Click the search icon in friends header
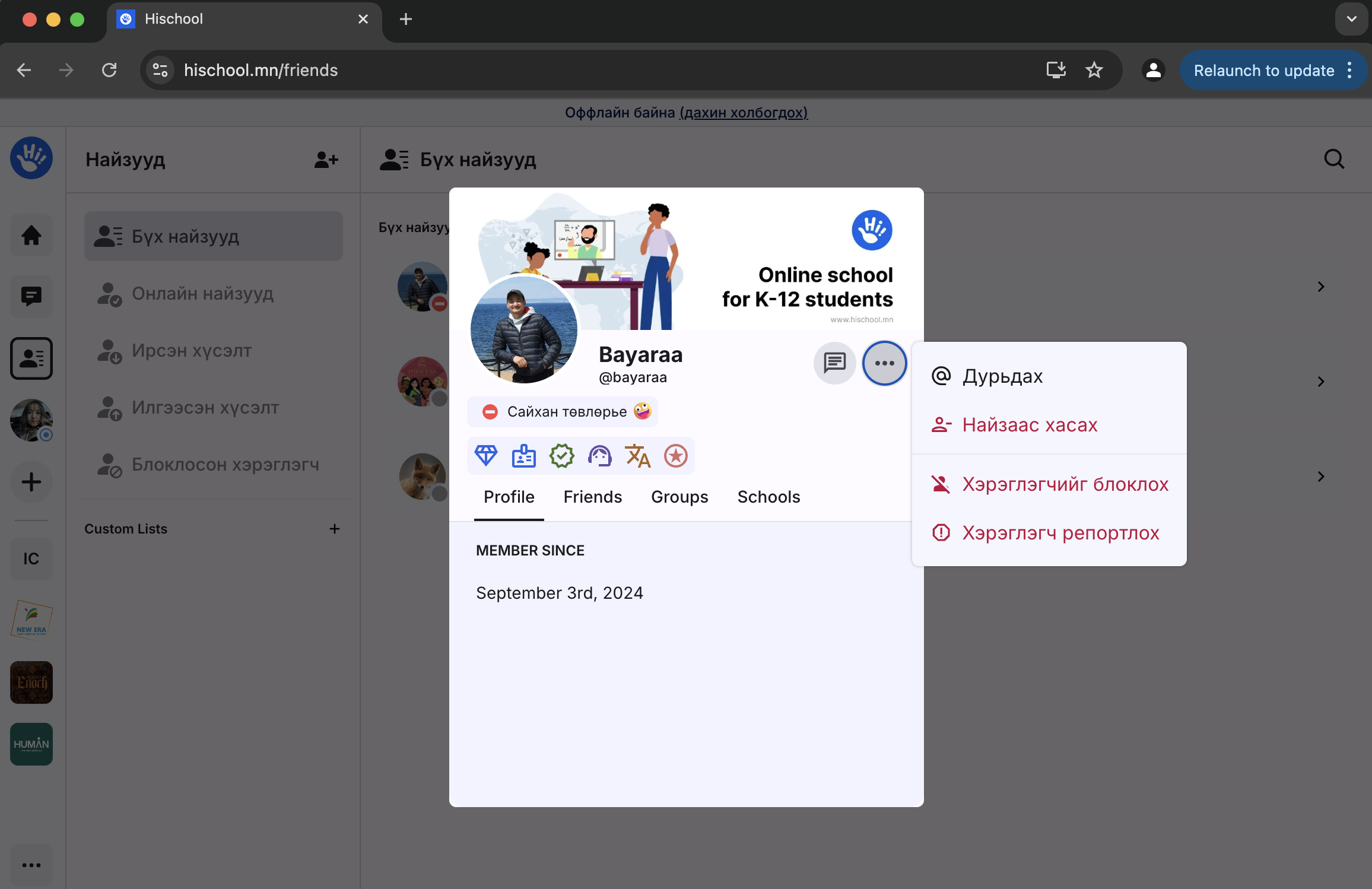 click(1334, 159)
